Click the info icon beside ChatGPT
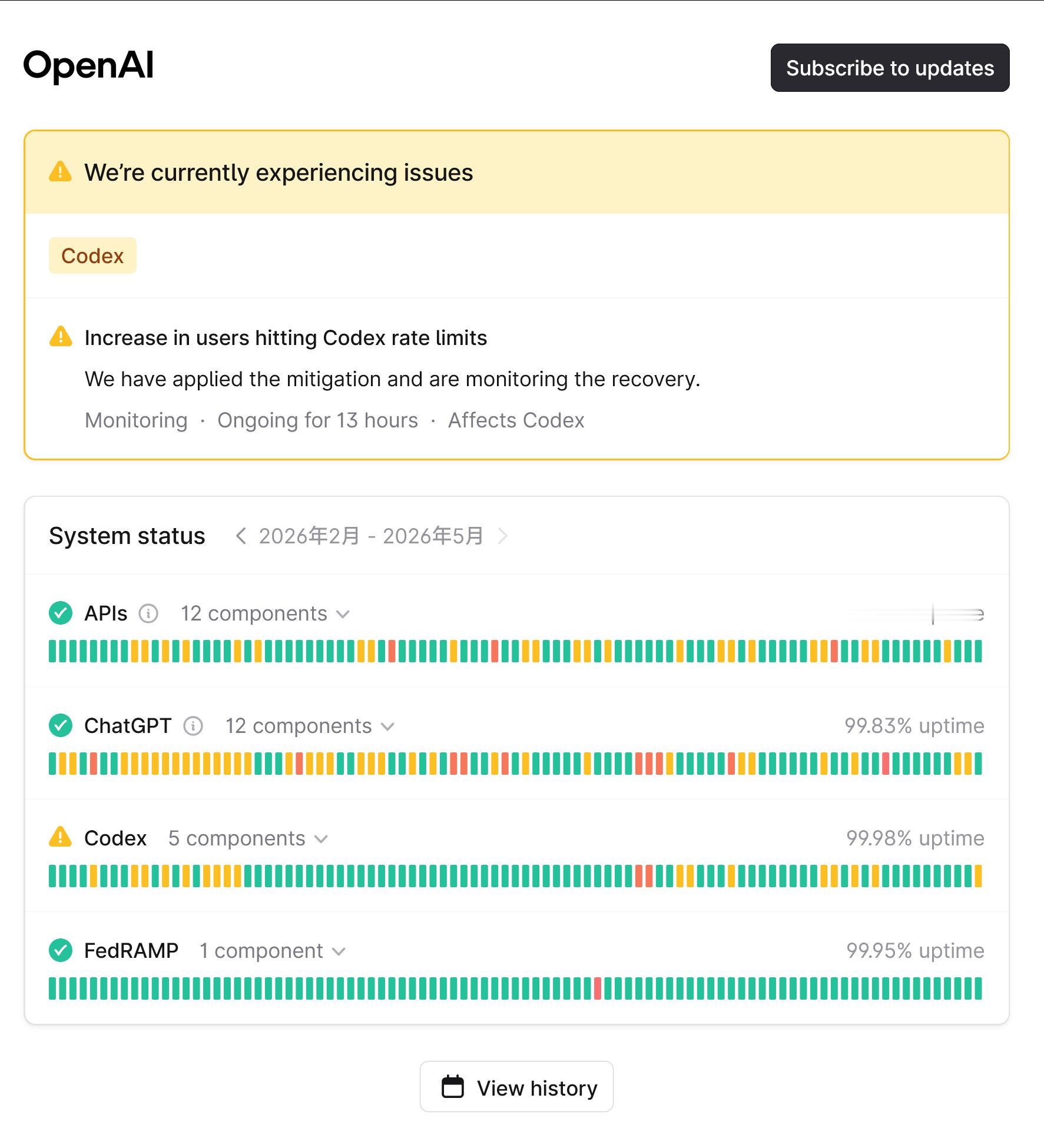 [193, 726]
